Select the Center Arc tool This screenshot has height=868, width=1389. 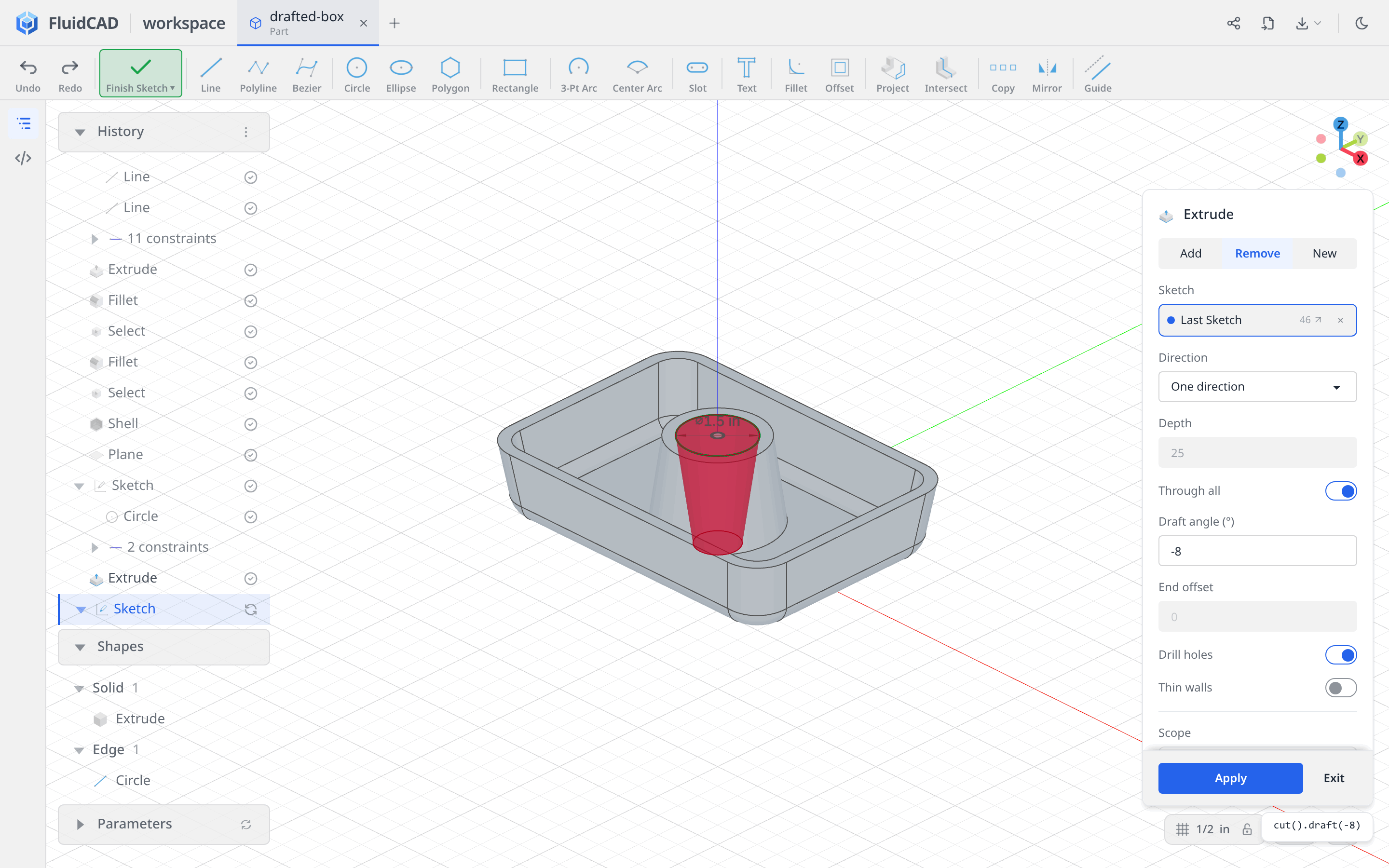click(x=637, y=75)
